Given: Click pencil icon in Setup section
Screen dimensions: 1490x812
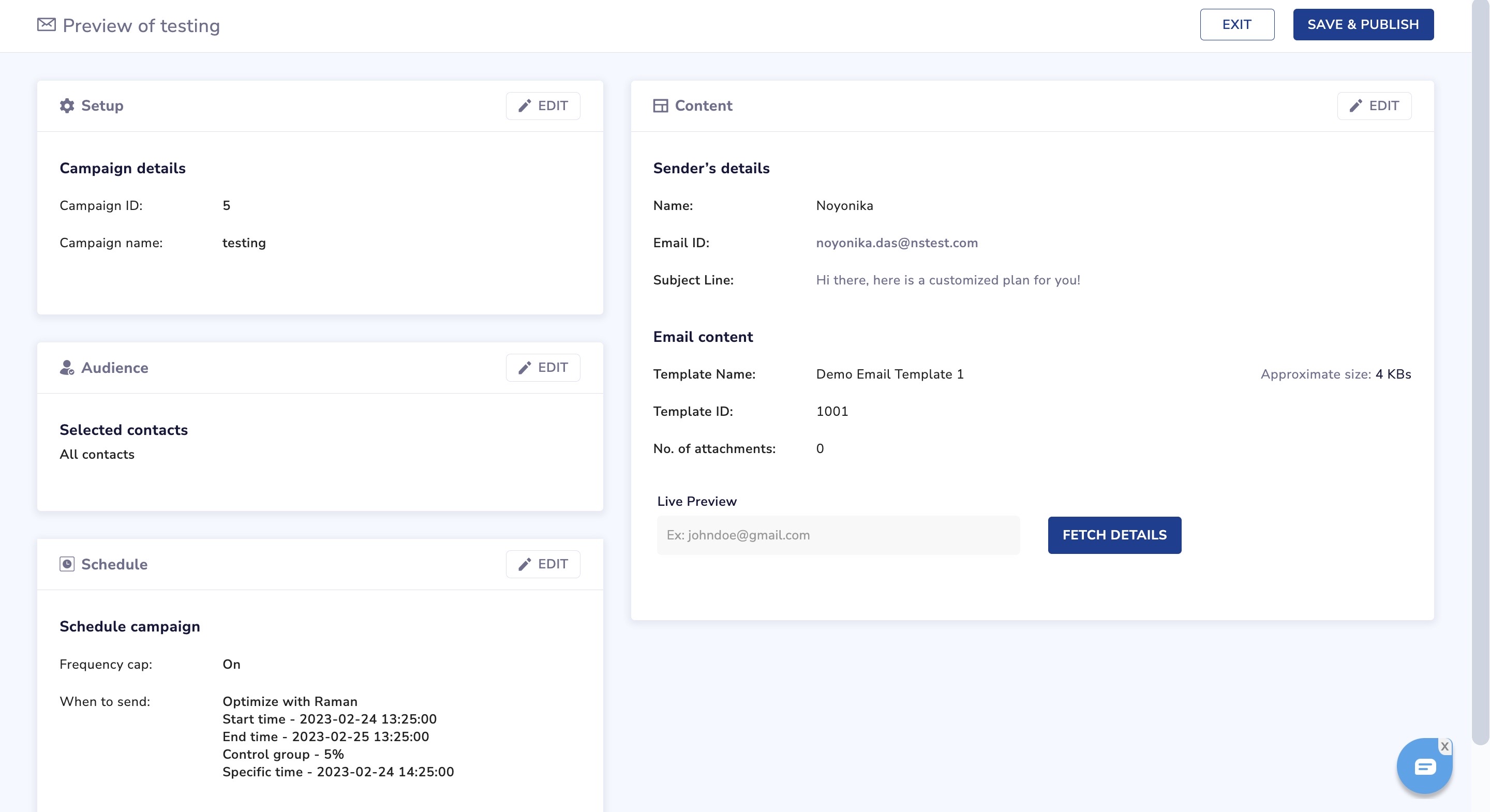Looking at the screenshot, I should click(x=525, y=106).
